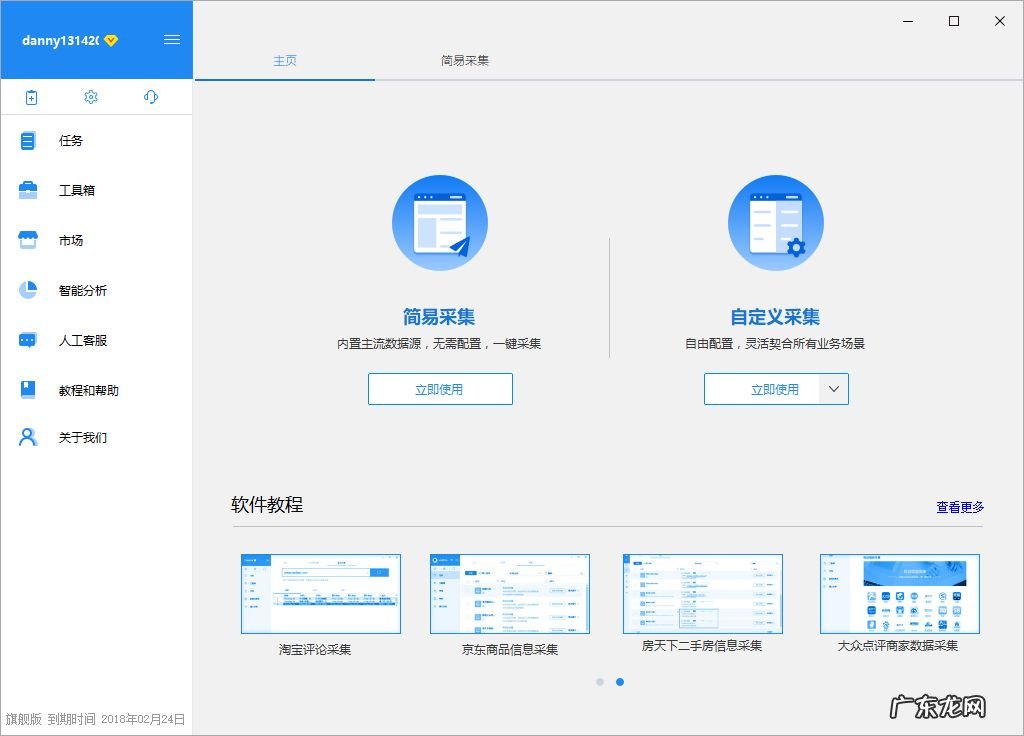Viewport: 1024px width, 736px height.
Task: Select the second pagination dot
Action: pos(620,681)
